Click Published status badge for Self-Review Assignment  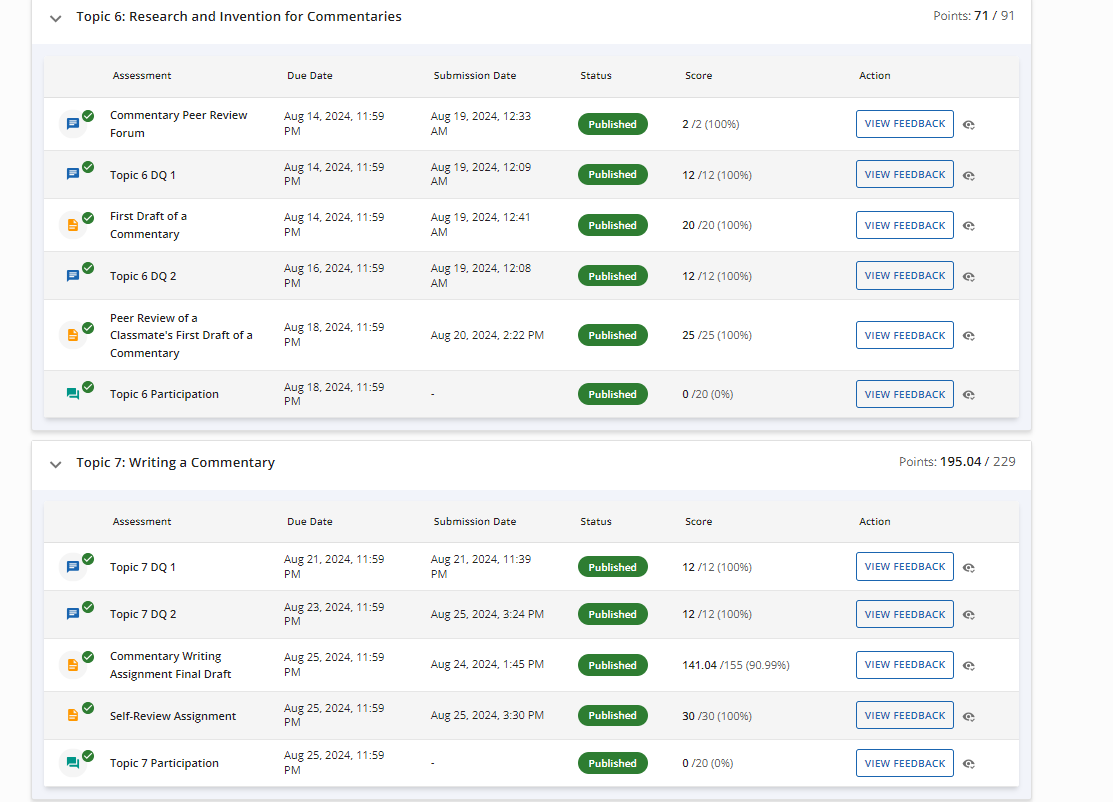click(x=613, y=715)
